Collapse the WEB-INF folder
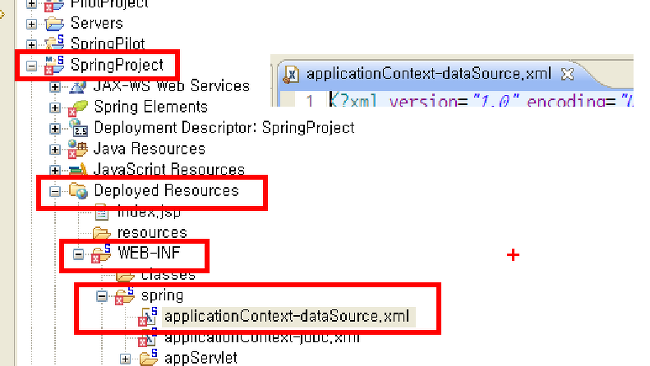650x366 pixels. click(x=78, y=254)
